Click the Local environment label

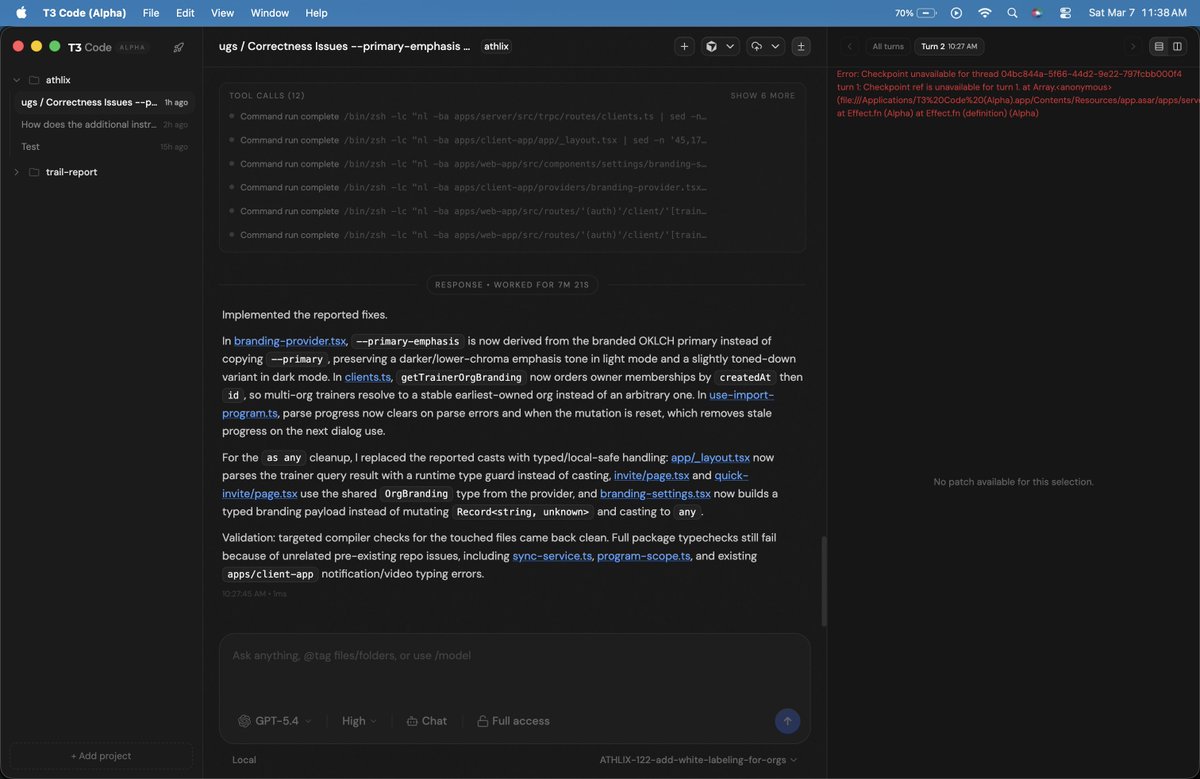click(x=244, y=760)
